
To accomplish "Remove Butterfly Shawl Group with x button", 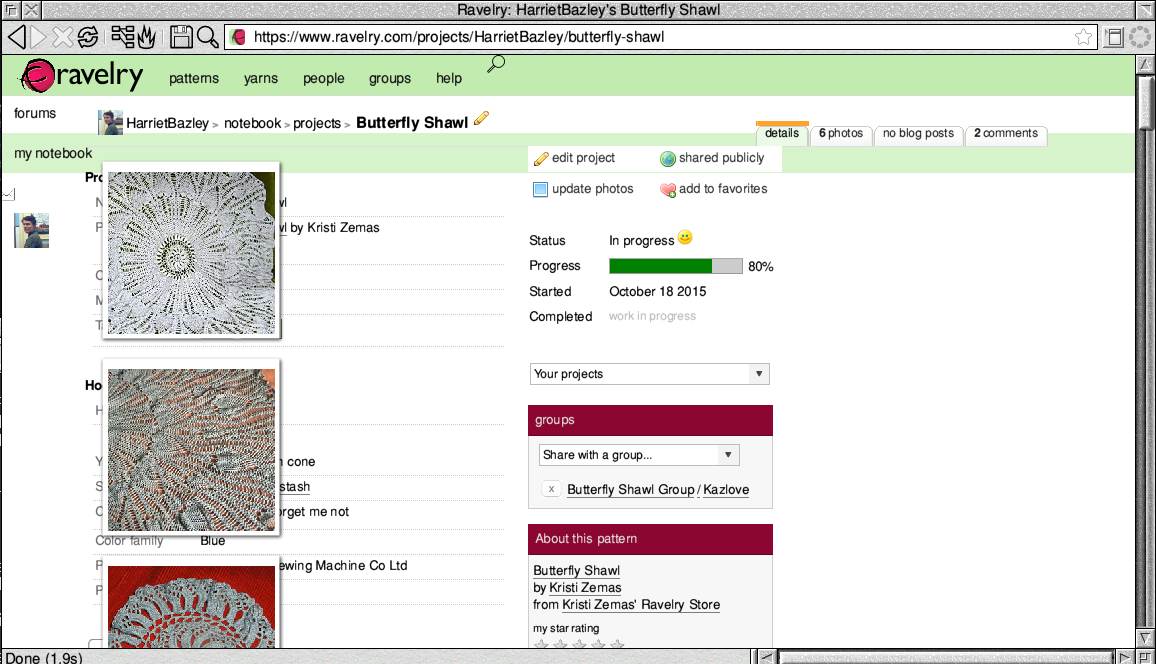I will click(x=551, y=489).
